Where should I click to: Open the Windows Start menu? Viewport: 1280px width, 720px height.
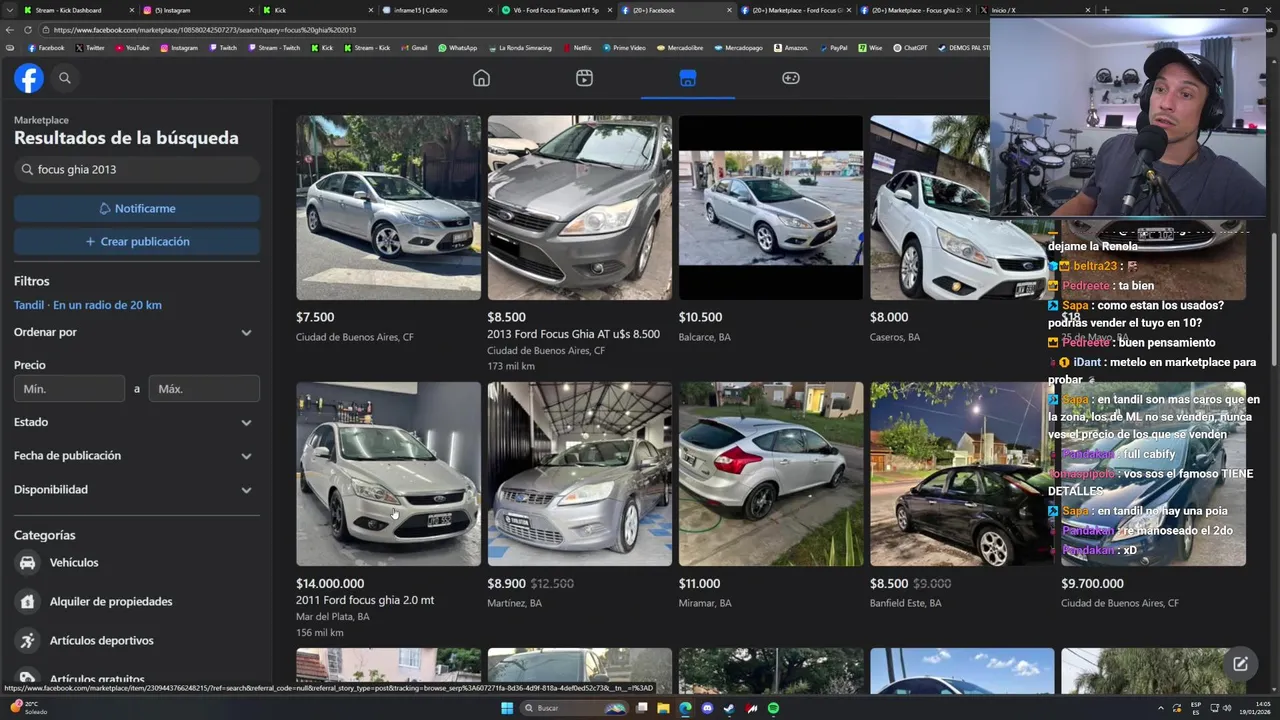pyautogui.click(x=507, y=708)
